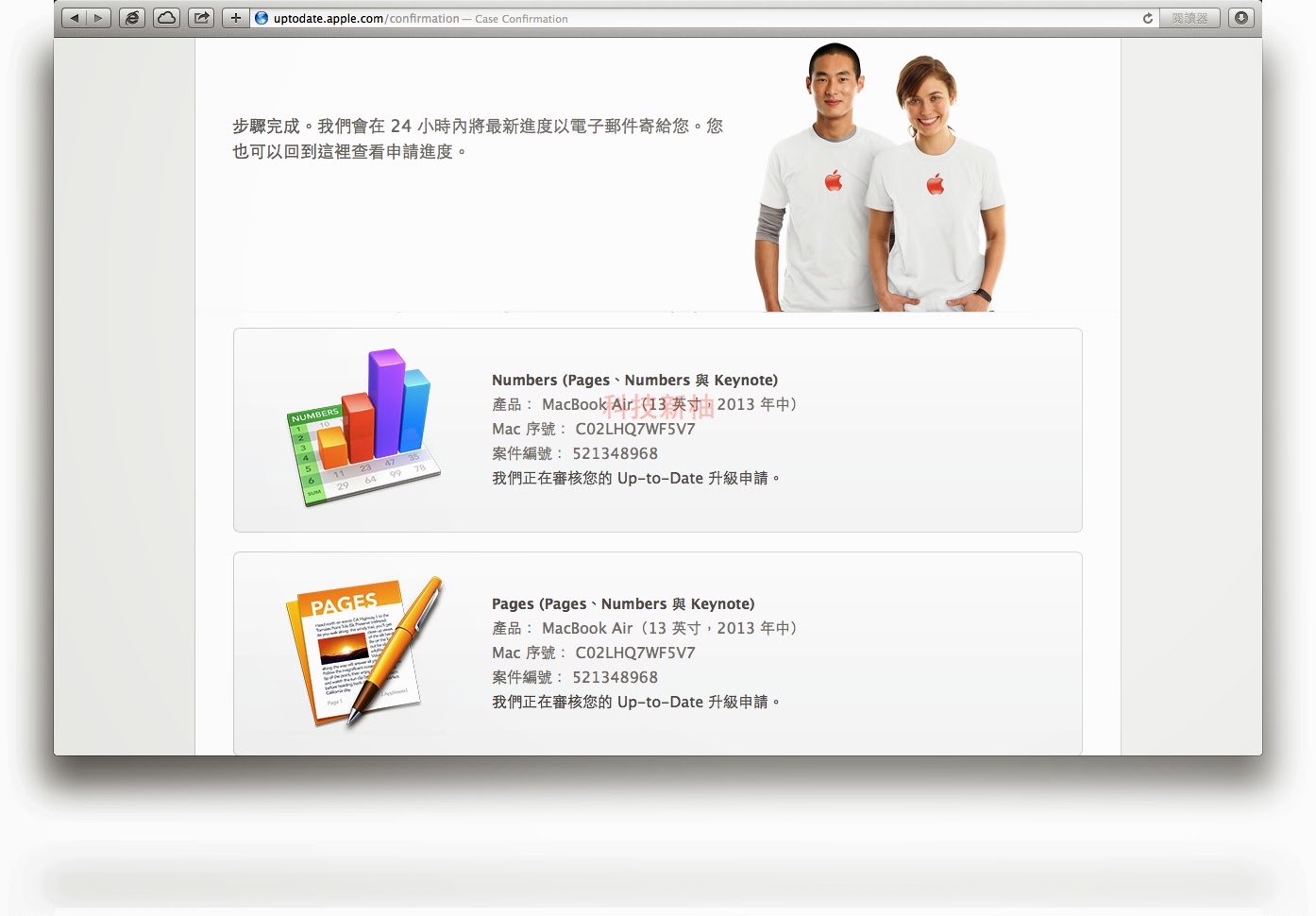The image size is (1316, 916).
Task: Click the Numbers (Pages、Numbers 與 Keynote) heading
Action: pyautogui.click(x=634, y=380)
